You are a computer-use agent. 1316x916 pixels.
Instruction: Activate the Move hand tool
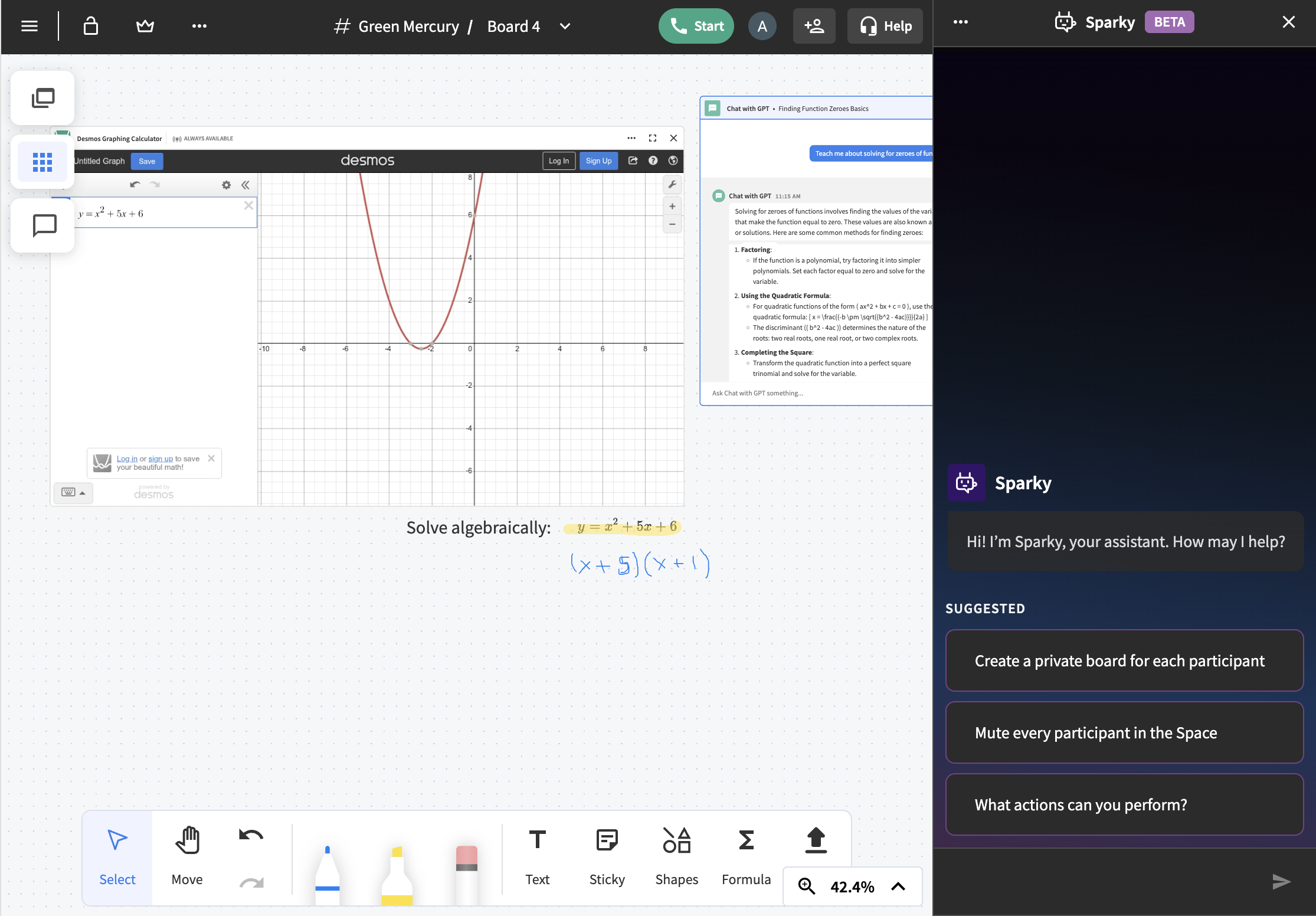[x=187, y=856]
